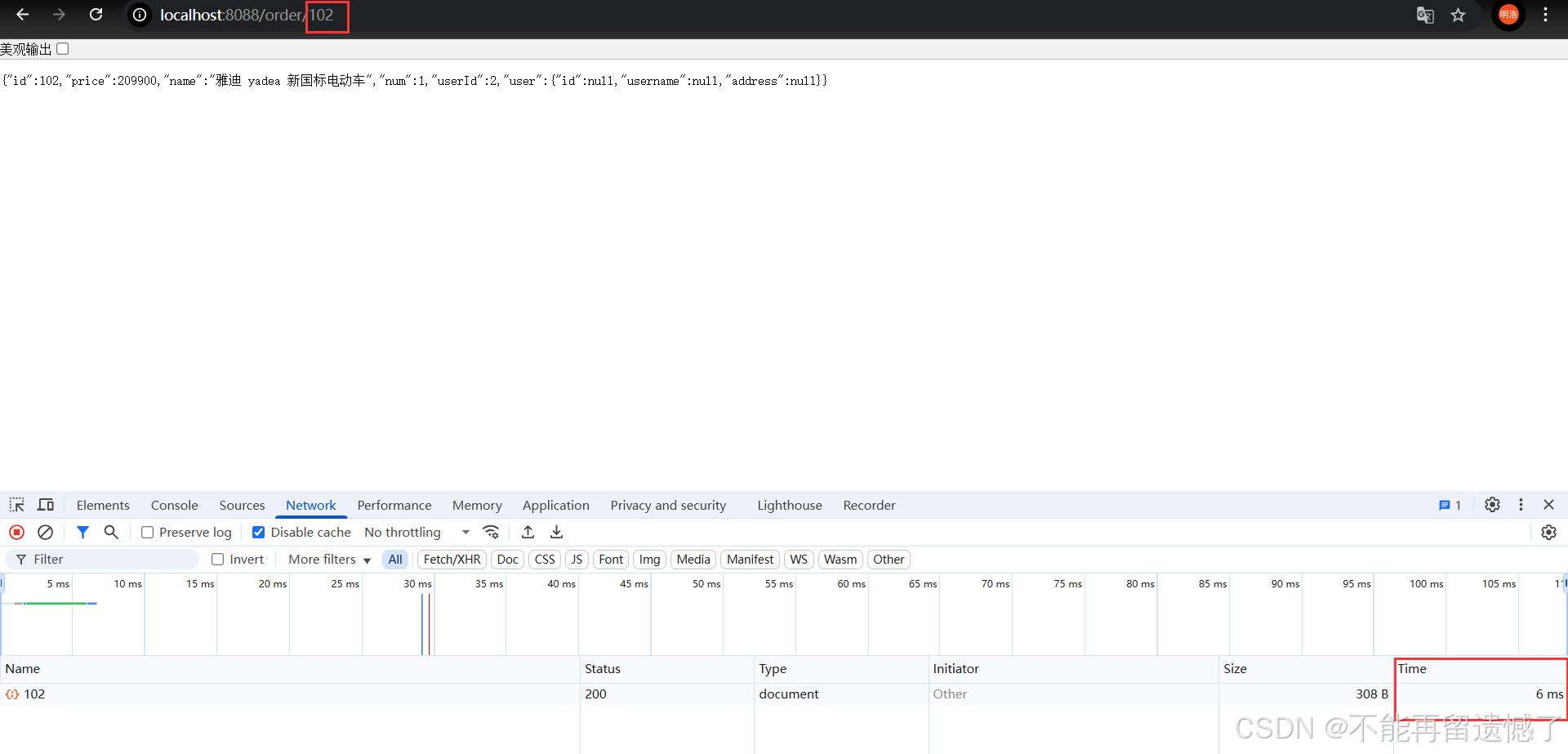Open network search magnifier
Image resolution: width=1568 pixels, height=754 pixels.
coord(111,532)
